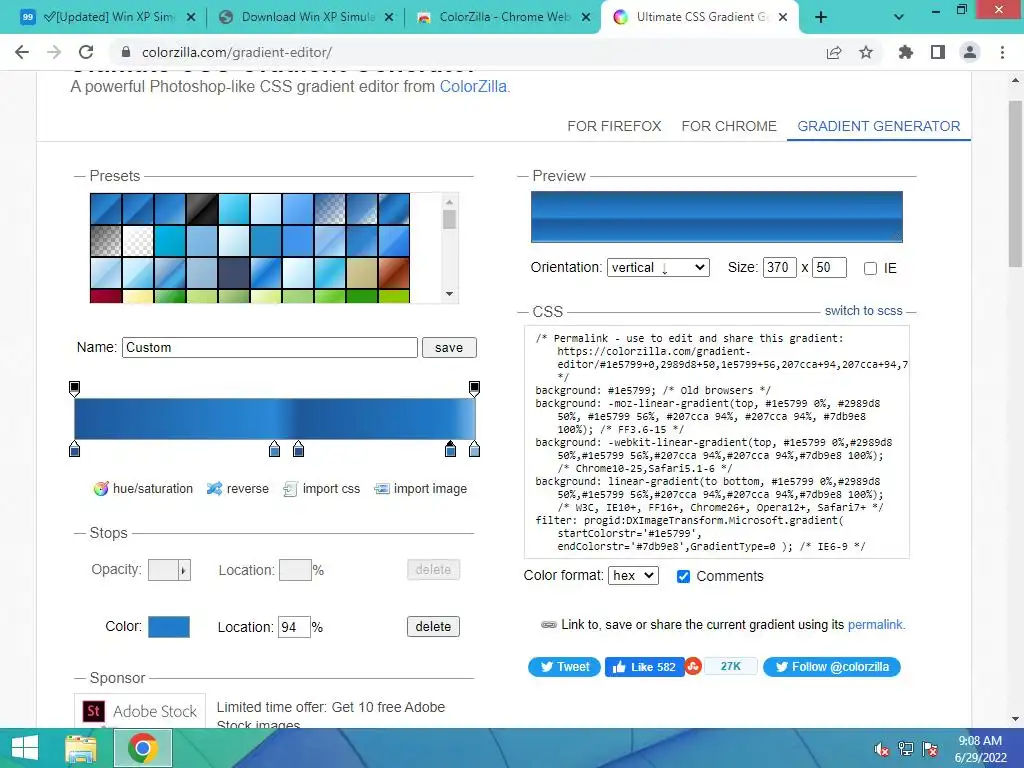The width and height of the screenshot is (1024, 768).
Task: Open the FOR CHROME tab
Action: point(729,126)
